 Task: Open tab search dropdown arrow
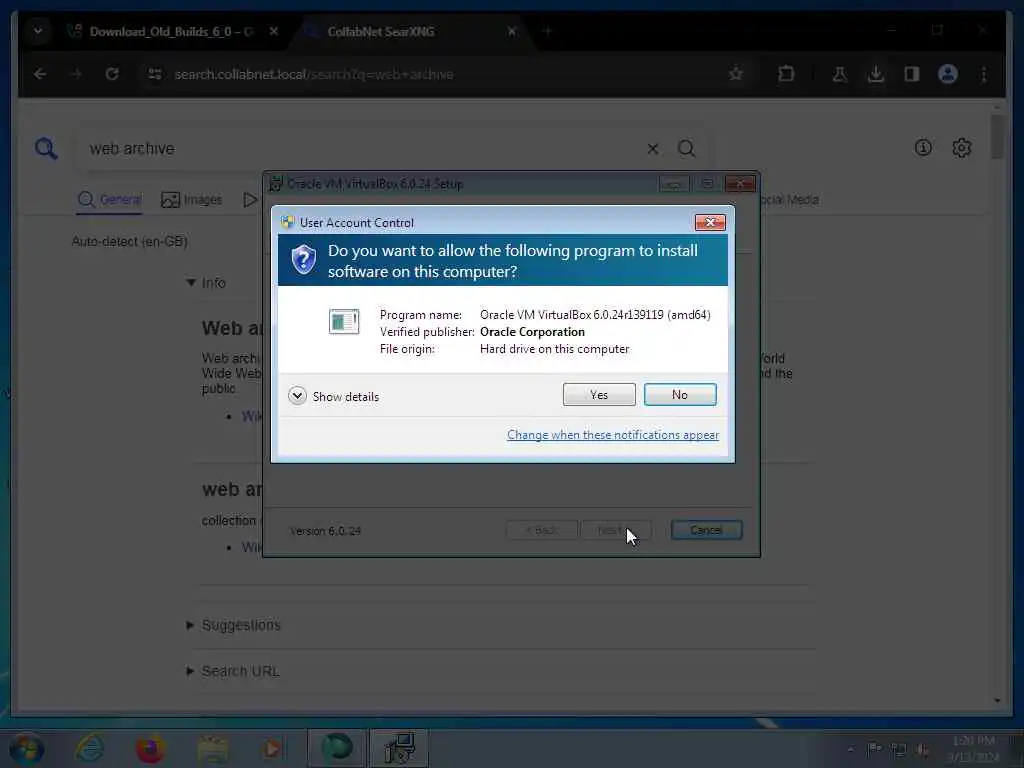pos(38,31)
